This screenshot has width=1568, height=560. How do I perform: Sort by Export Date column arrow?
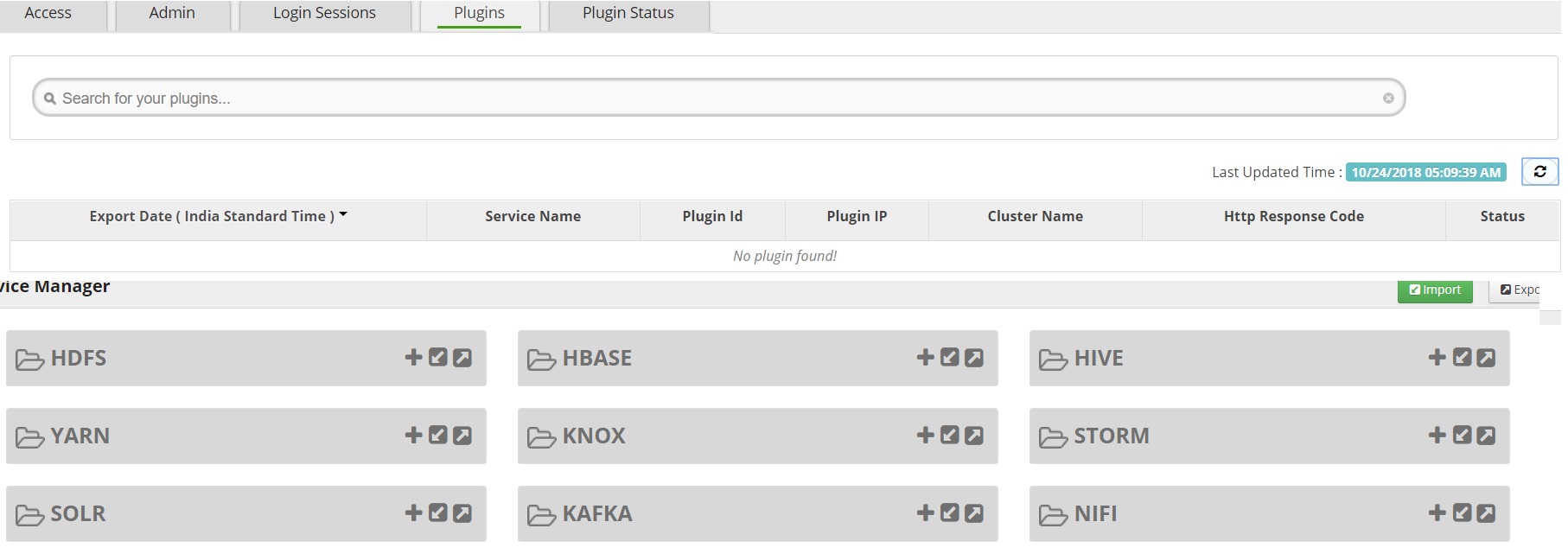click(x=343, y=214)
